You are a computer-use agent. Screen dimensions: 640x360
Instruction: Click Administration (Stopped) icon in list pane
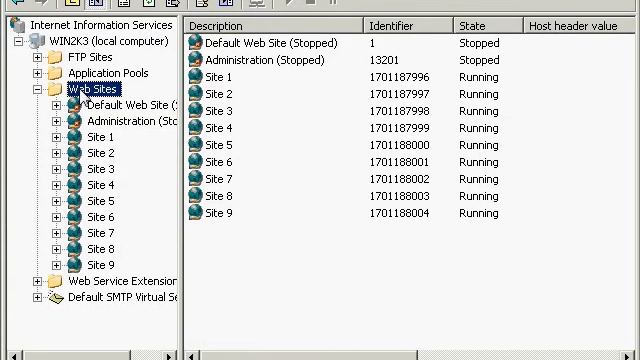[196, 60]
